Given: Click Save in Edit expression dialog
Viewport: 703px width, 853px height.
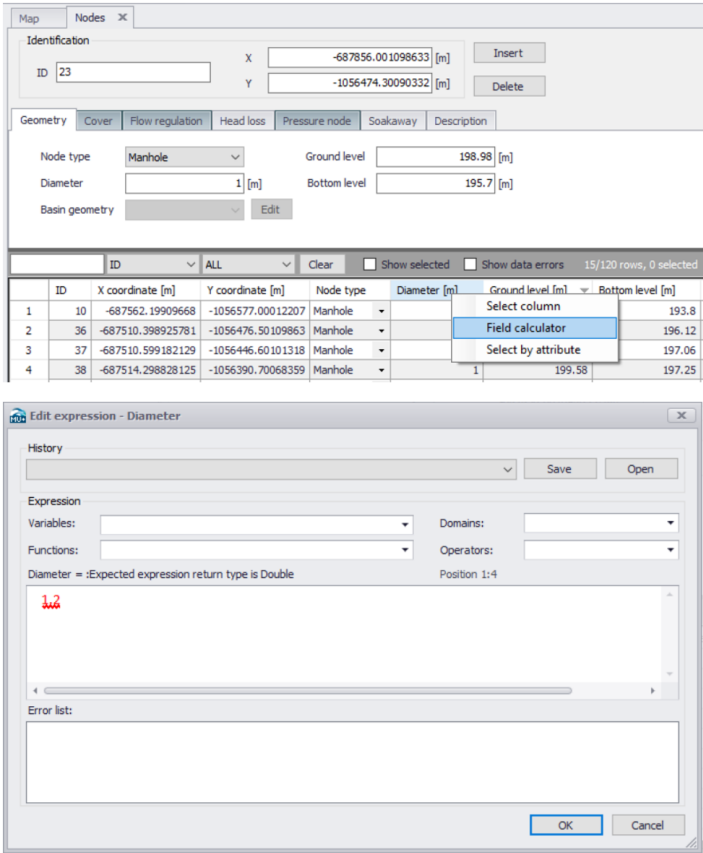Looking at the screenshot, I should click(560, 469).
